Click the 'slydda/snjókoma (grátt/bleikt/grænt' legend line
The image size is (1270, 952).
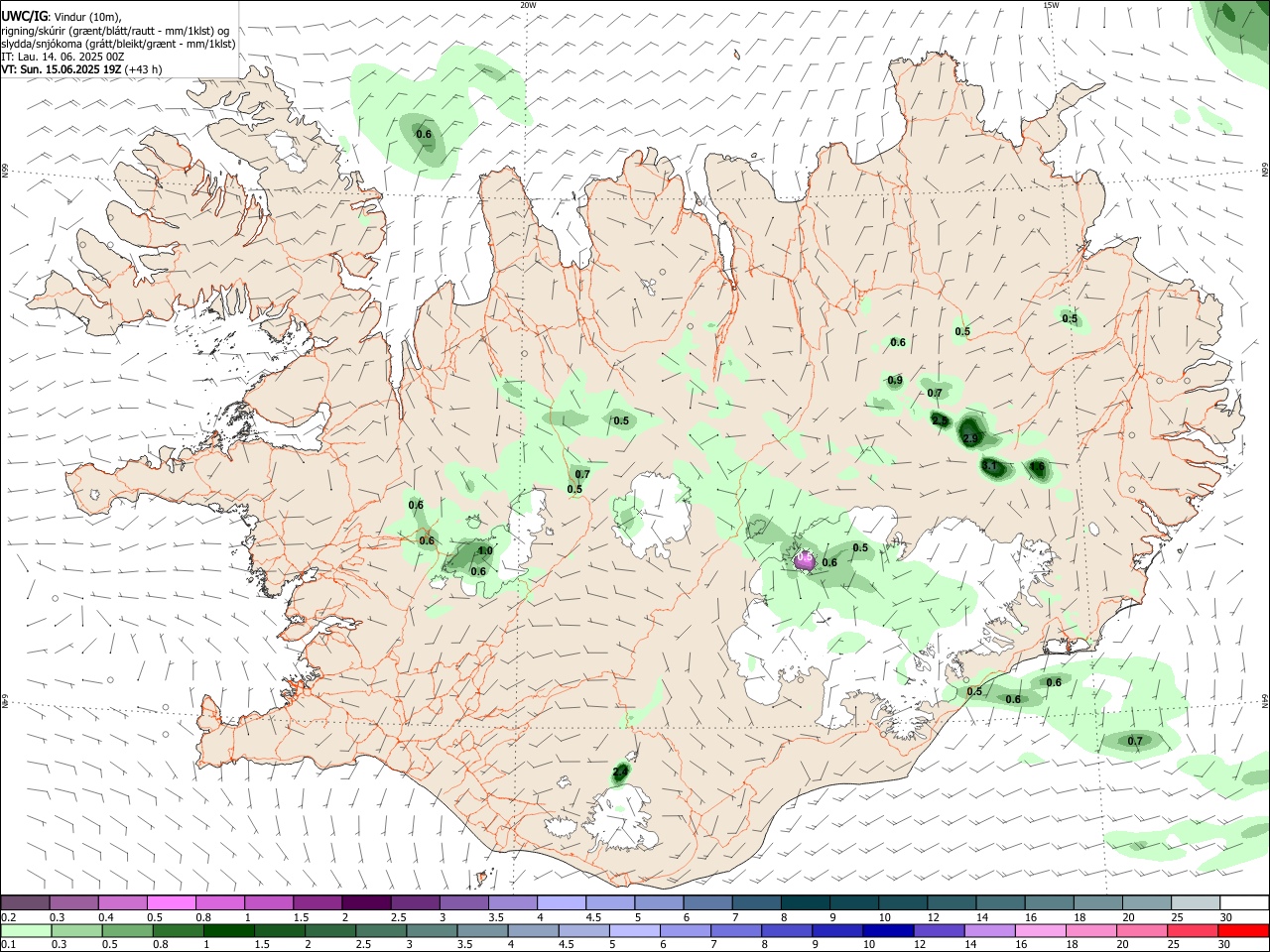click(x=118, y=44)
